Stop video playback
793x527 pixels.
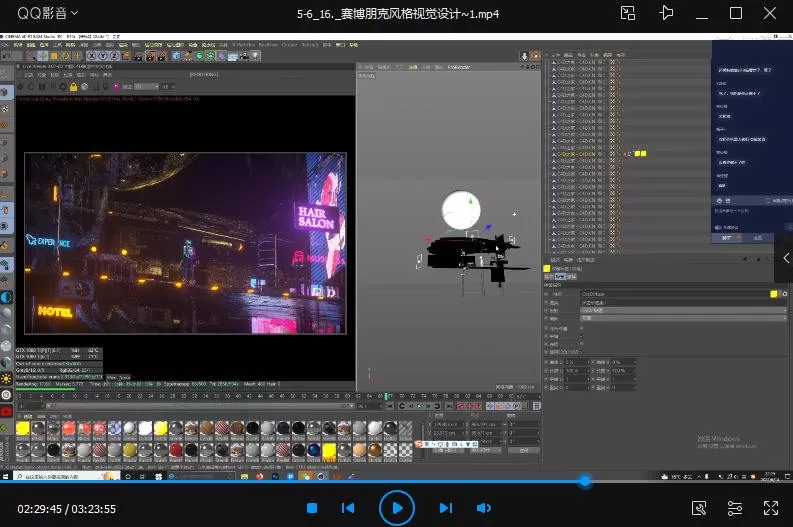click(x=310, y=508)
